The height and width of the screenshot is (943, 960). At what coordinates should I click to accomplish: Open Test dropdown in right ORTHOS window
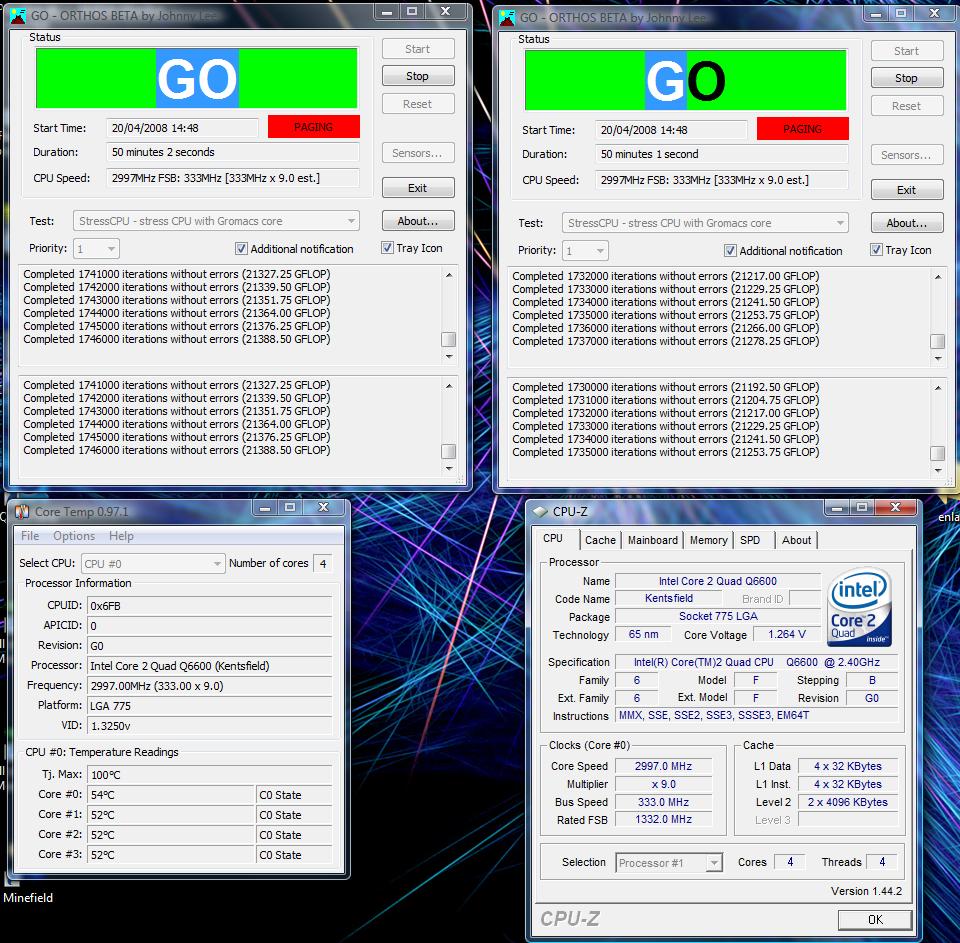[705, 223]
